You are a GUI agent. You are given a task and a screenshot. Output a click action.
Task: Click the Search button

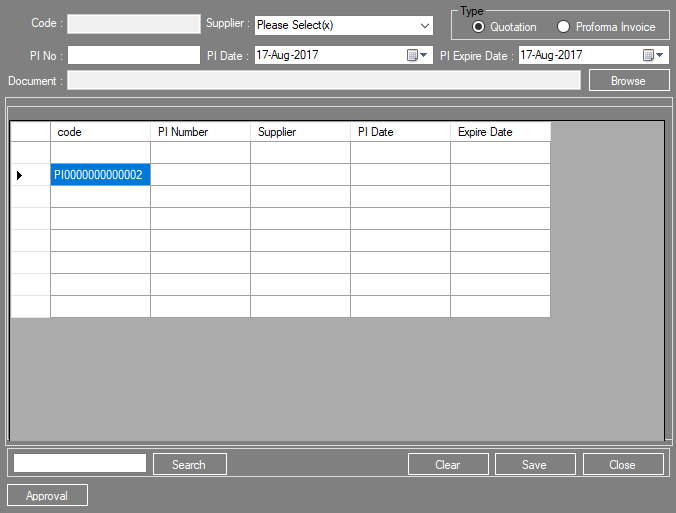(x=190, y=464)
